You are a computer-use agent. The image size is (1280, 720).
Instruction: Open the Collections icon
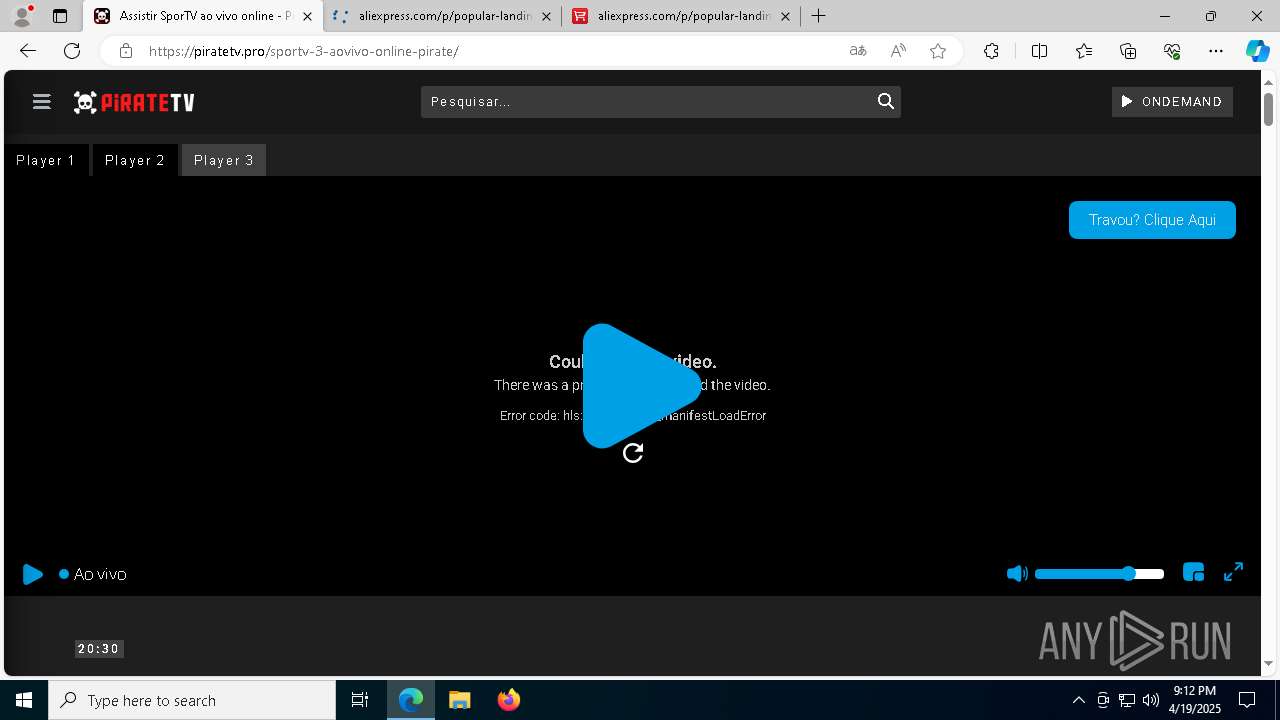1128,51
